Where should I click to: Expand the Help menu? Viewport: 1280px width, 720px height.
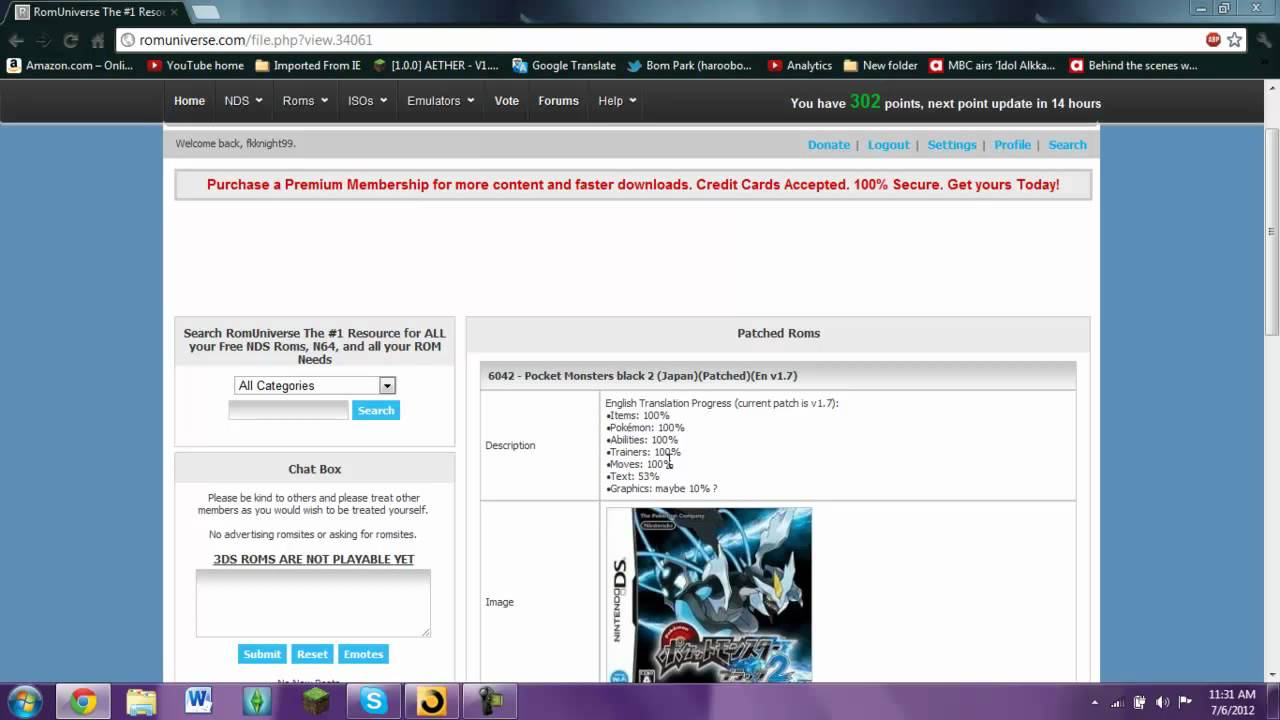[617, 101]
